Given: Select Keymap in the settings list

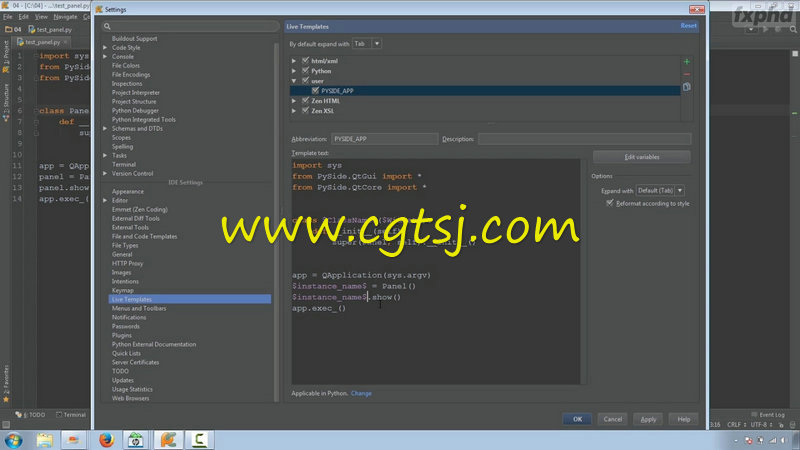Looking at the screenshot, I should coord(123,290).
